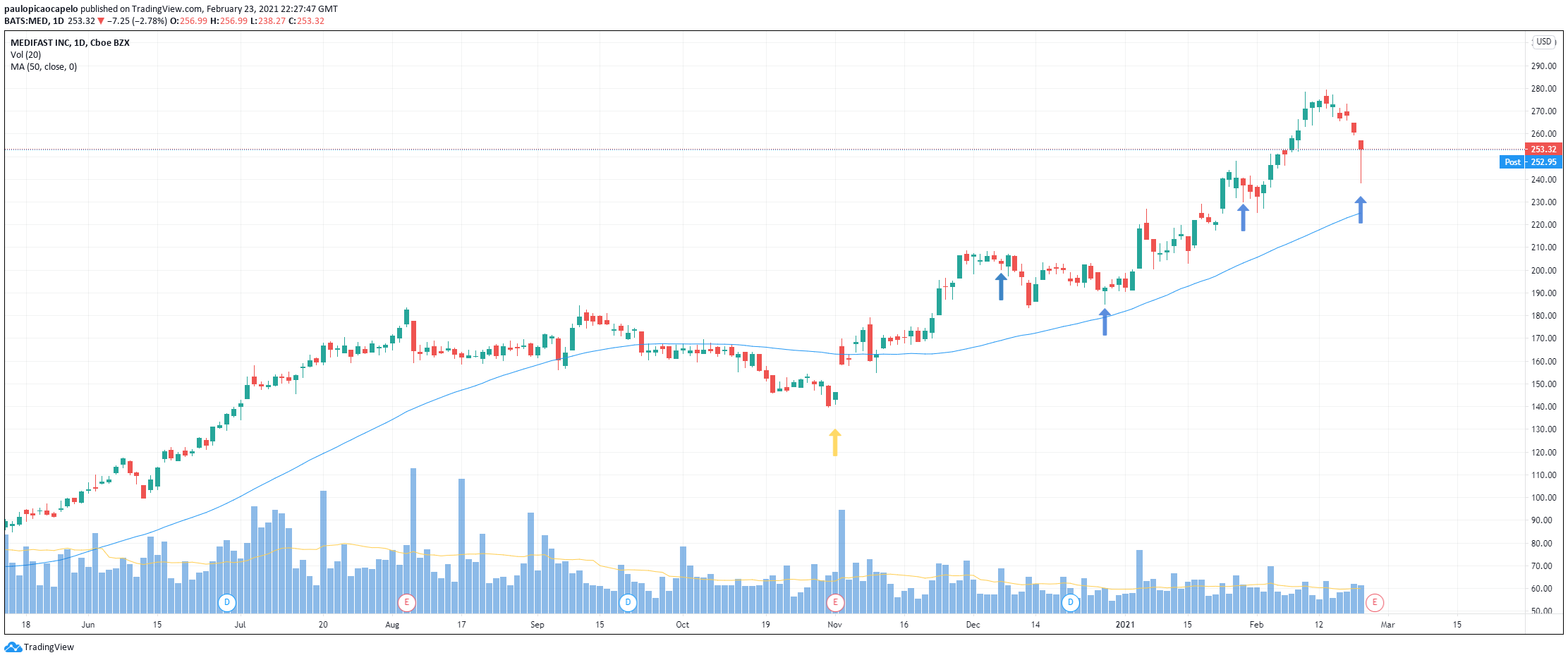Click the dividend marker in late September
The height and width of the screenshot is (660, 1568).
pos(628,602)
